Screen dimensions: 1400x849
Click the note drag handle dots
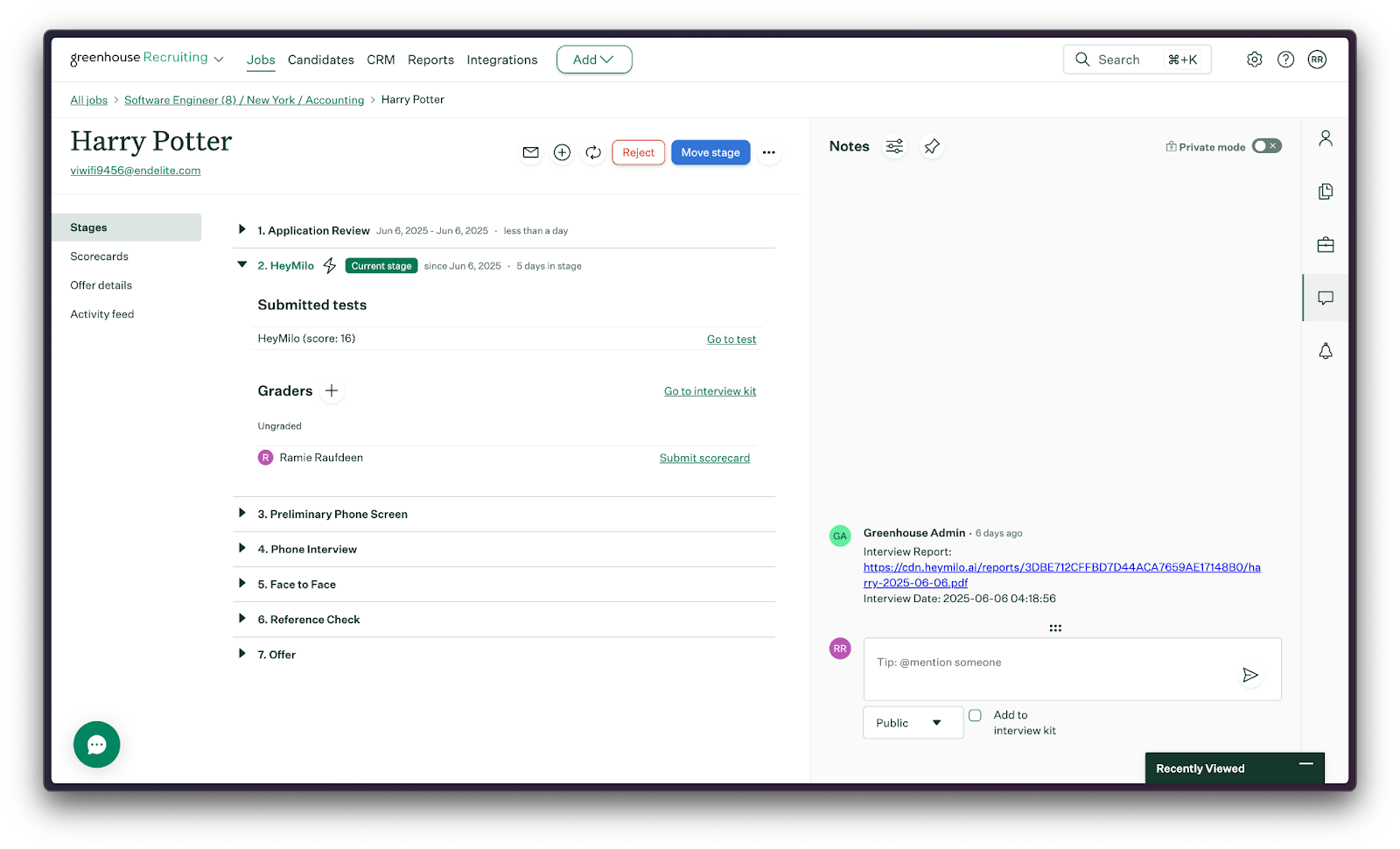1055,628
